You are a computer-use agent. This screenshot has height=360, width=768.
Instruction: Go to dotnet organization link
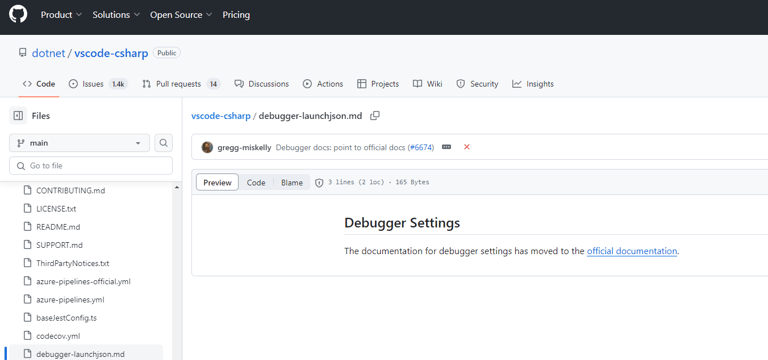pos(48,53)
